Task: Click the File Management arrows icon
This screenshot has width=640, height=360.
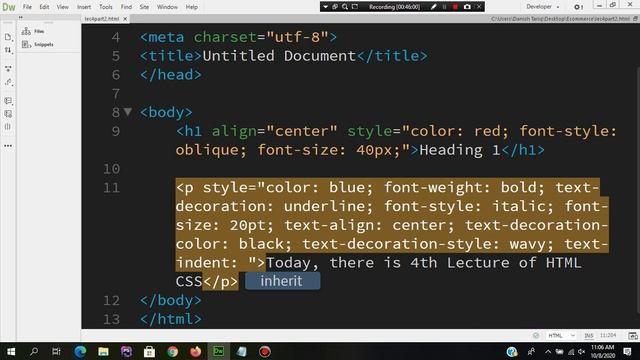Action: pos(8,50)
